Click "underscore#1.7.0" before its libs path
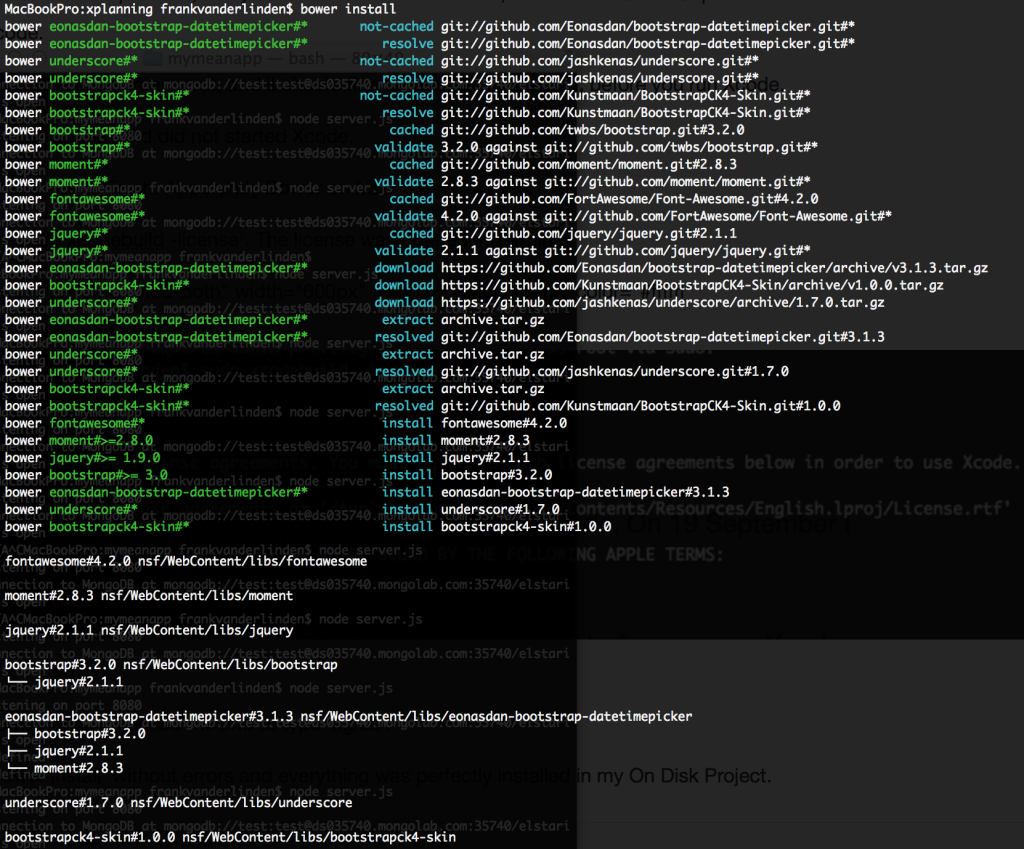The image size is (1024, 849). tap(64, 803)
